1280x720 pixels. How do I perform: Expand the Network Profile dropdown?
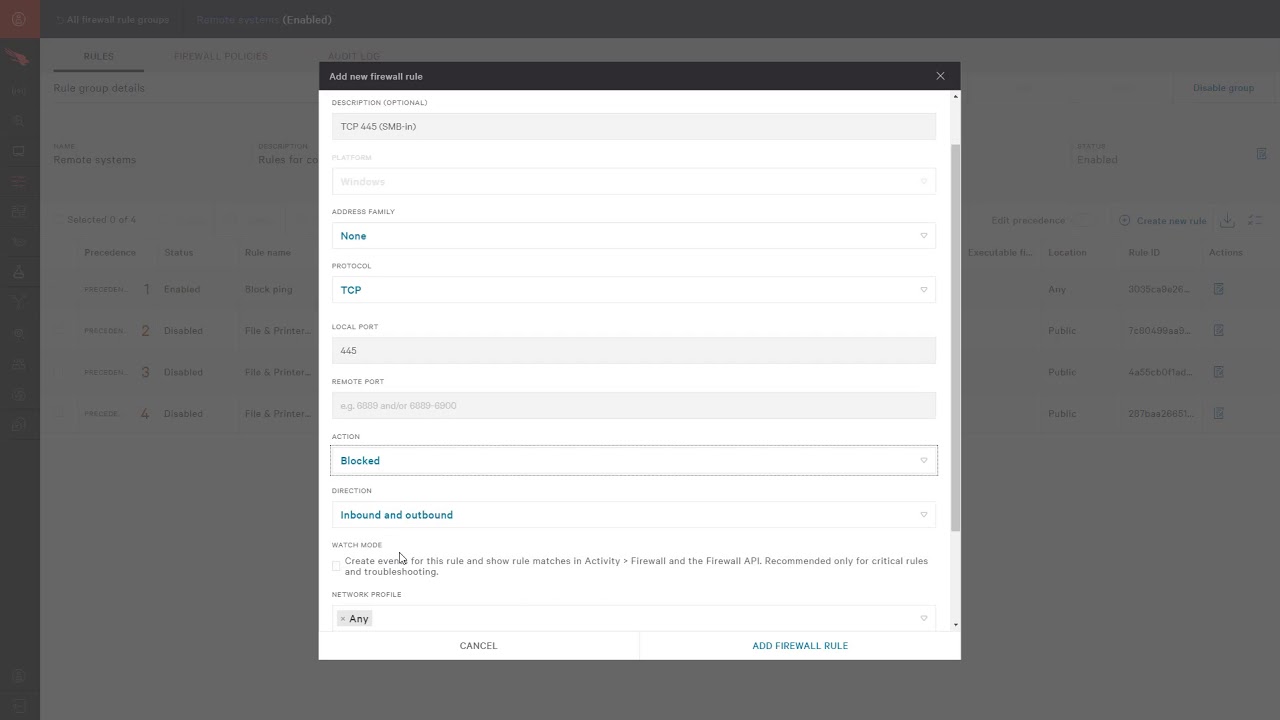[634, 618]
